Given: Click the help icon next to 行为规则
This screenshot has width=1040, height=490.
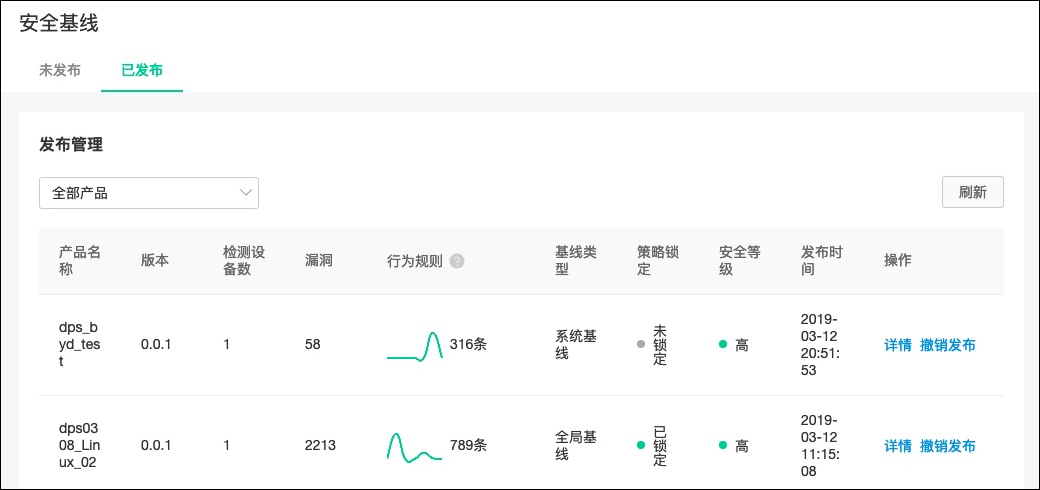Looking at the screenshot, I should [x=456, y=261].
